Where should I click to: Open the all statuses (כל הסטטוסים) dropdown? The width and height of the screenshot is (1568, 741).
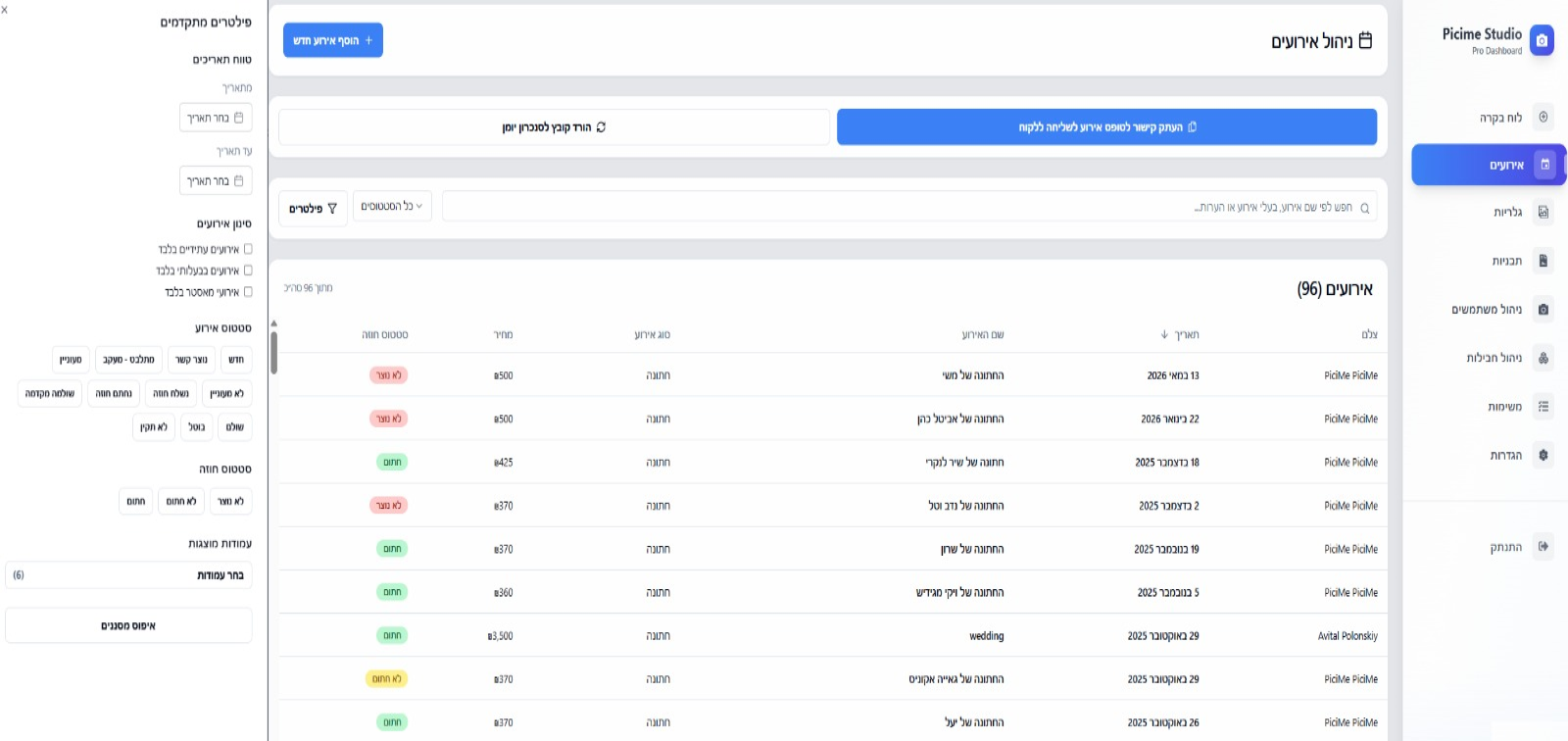pos(392,207)
